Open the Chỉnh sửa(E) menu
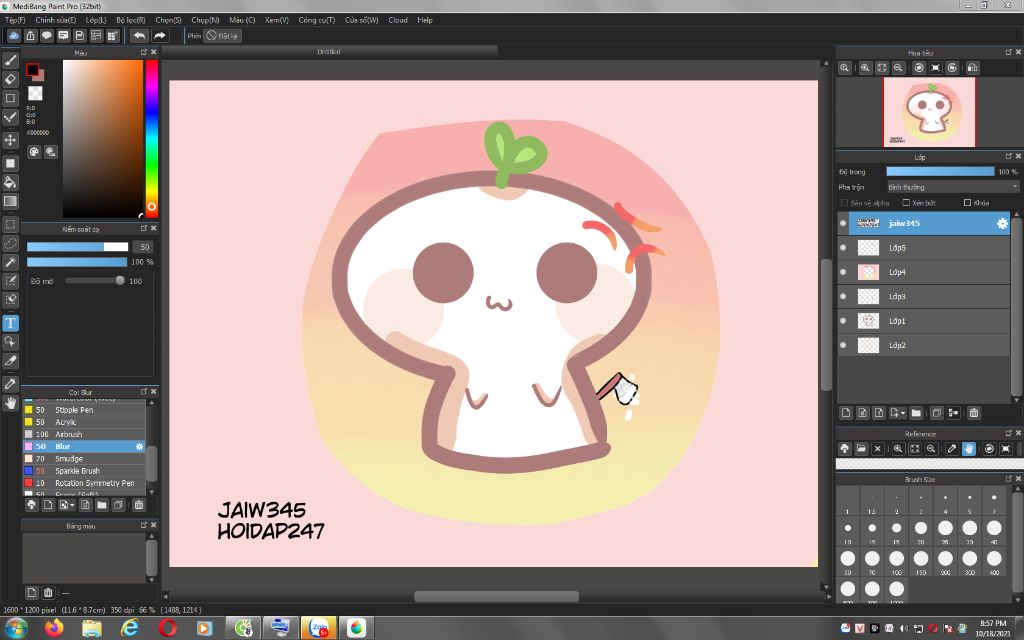This screenshot has width=1024, height=640. [56, 20]
